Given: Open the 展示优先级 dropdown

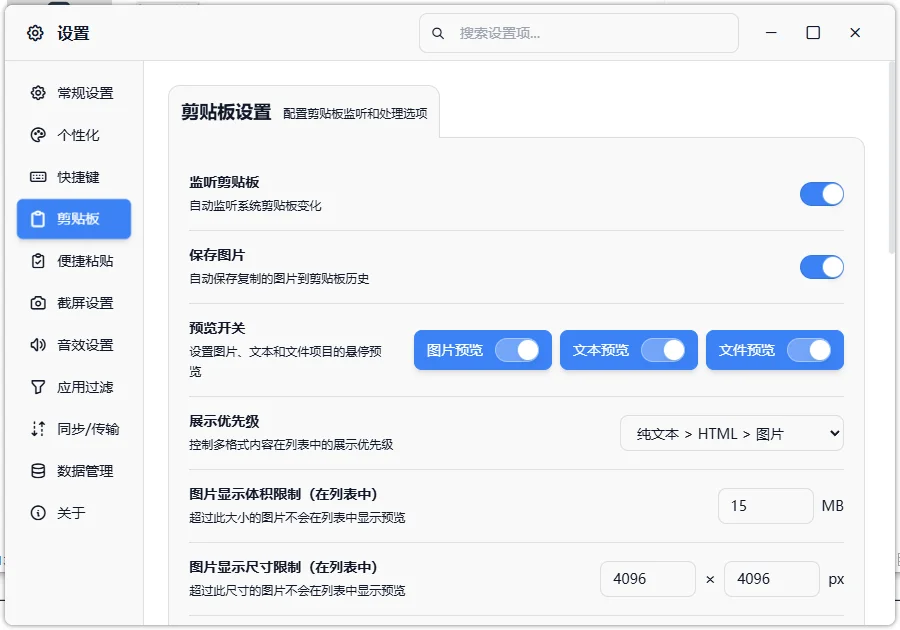Looking at the screenshot, I should 732,433.
